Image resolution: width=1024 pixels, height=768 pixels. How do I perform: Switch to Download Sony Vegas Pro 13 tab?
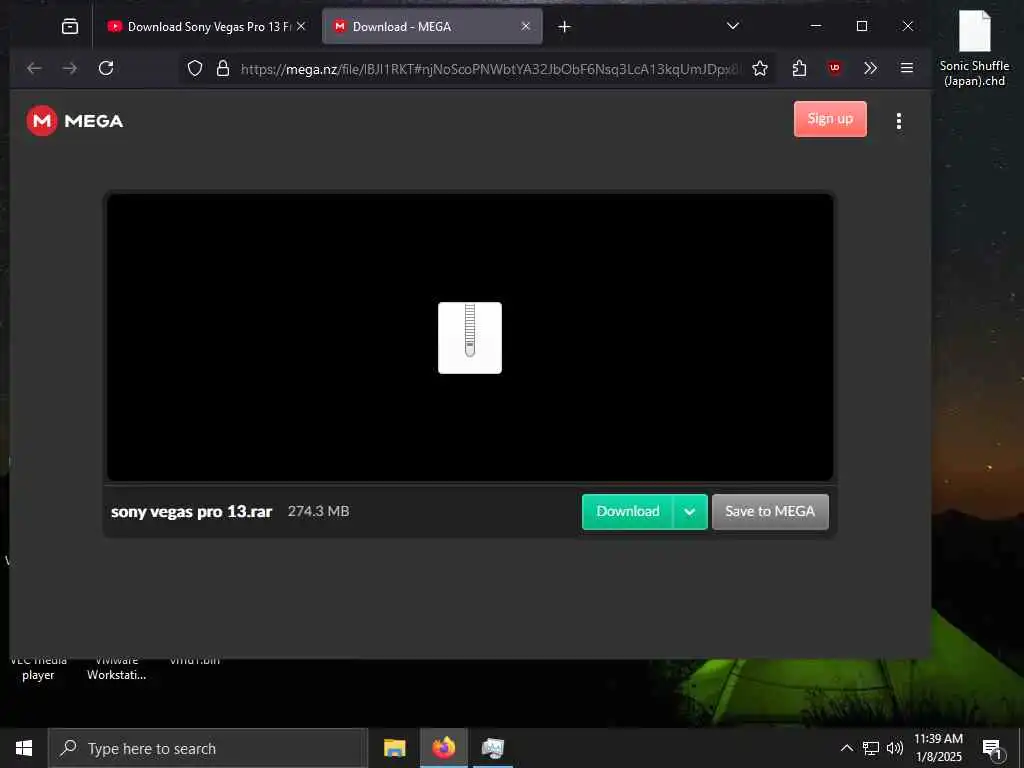[208, 27]
